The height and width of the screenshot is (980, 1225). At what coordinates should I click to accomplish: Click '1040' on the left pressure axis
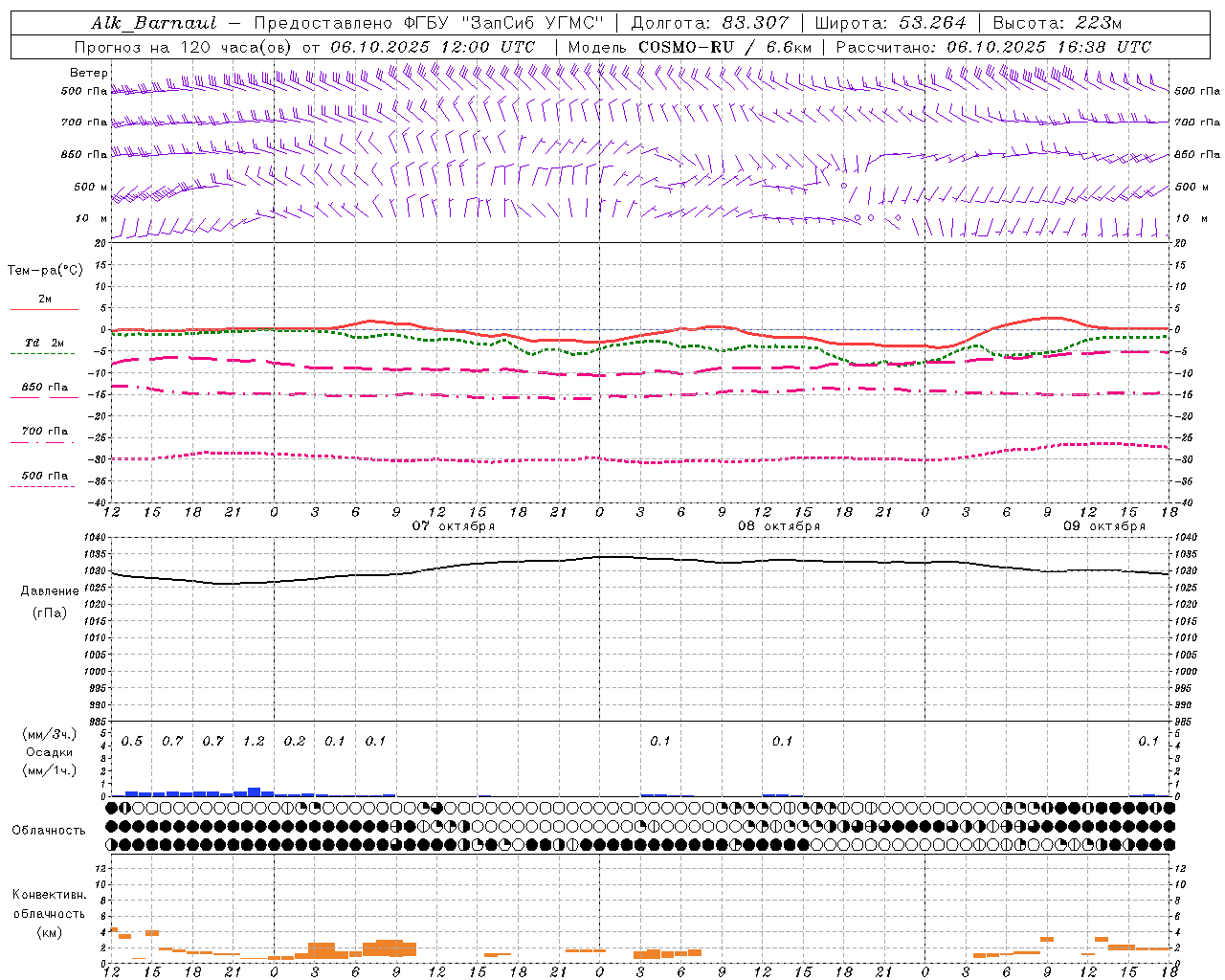pyautogui.click(x=94, y=538)
